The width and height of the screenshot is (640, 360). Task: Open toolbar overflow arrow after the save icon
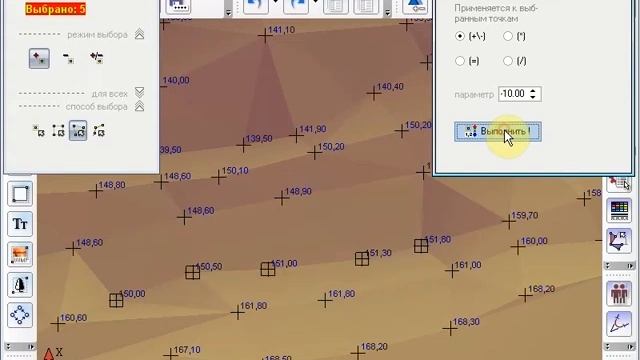[x=228, y=13]
